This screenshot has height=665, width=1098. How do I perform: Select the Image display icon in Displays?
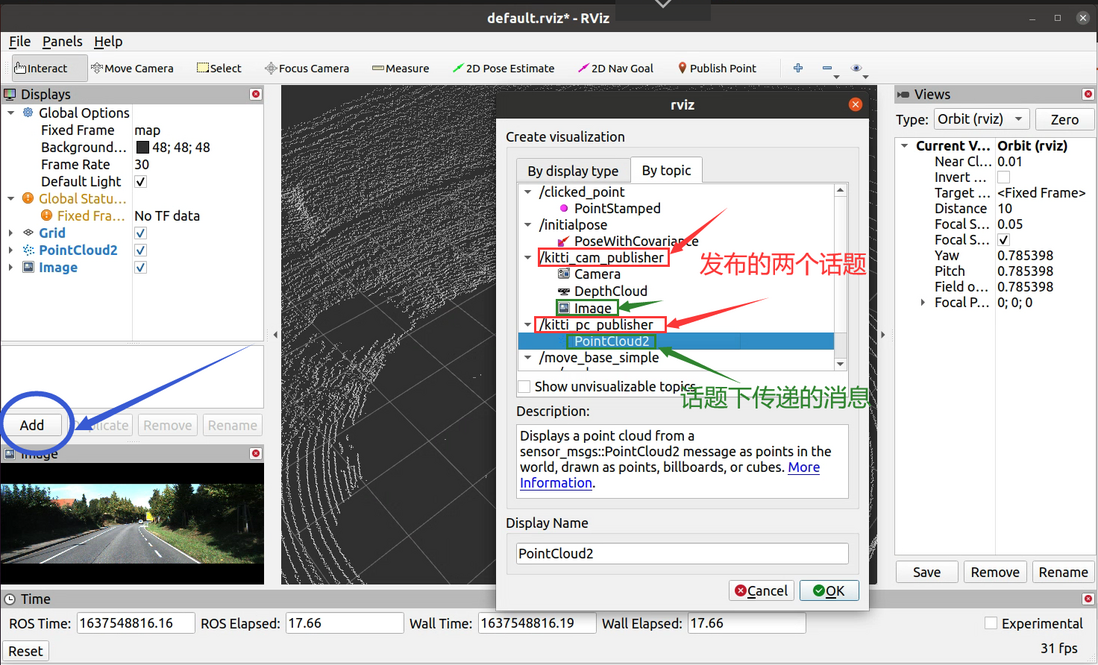click(28, 267)
